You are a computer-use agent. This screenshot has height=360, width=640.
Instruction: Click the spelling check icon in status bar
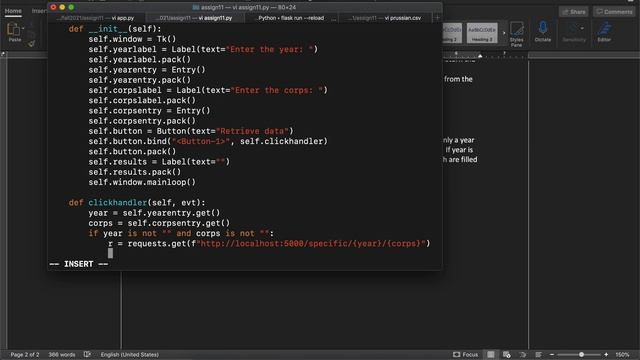pyautogui.click(x=87, y=354)
